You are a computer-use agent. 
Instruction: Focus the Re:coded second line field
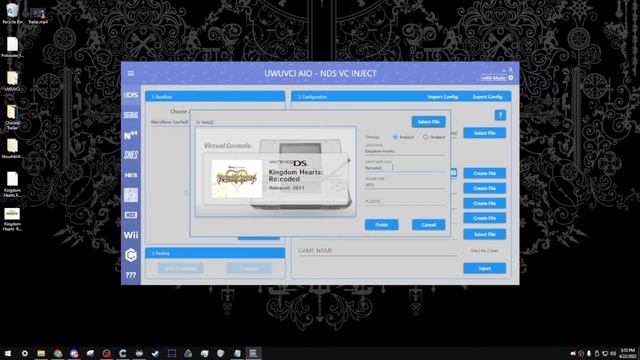tap(405, 168)
